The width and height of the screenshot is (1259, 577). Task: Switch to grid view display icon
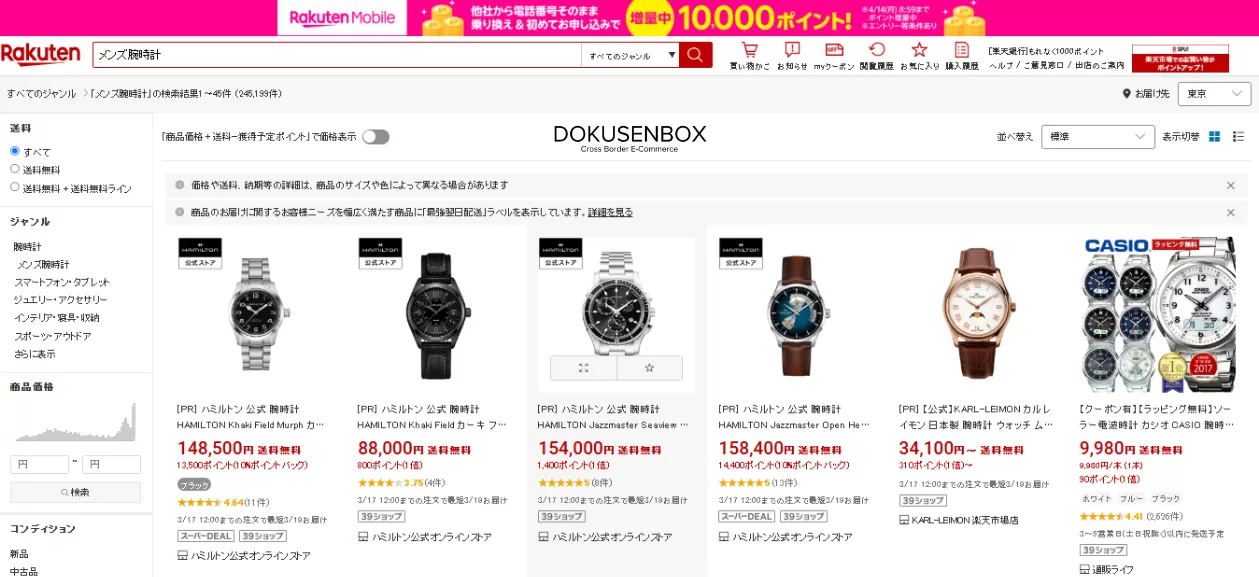point(1215,136)
